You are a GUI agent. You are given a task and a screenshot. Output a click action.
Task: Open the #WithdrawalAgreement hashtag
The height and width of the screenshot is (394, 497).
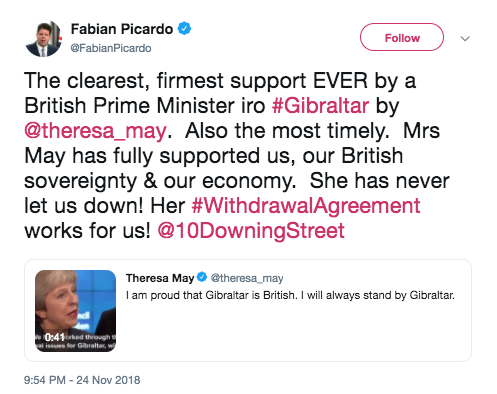point(306,206)
